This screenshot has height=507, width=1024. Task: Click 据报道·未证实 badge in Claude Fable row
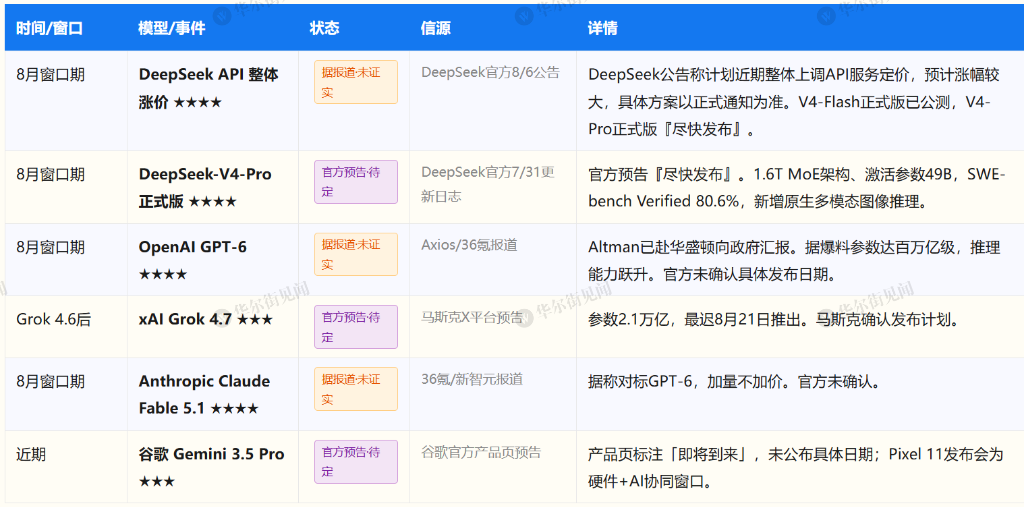(355, 389)
